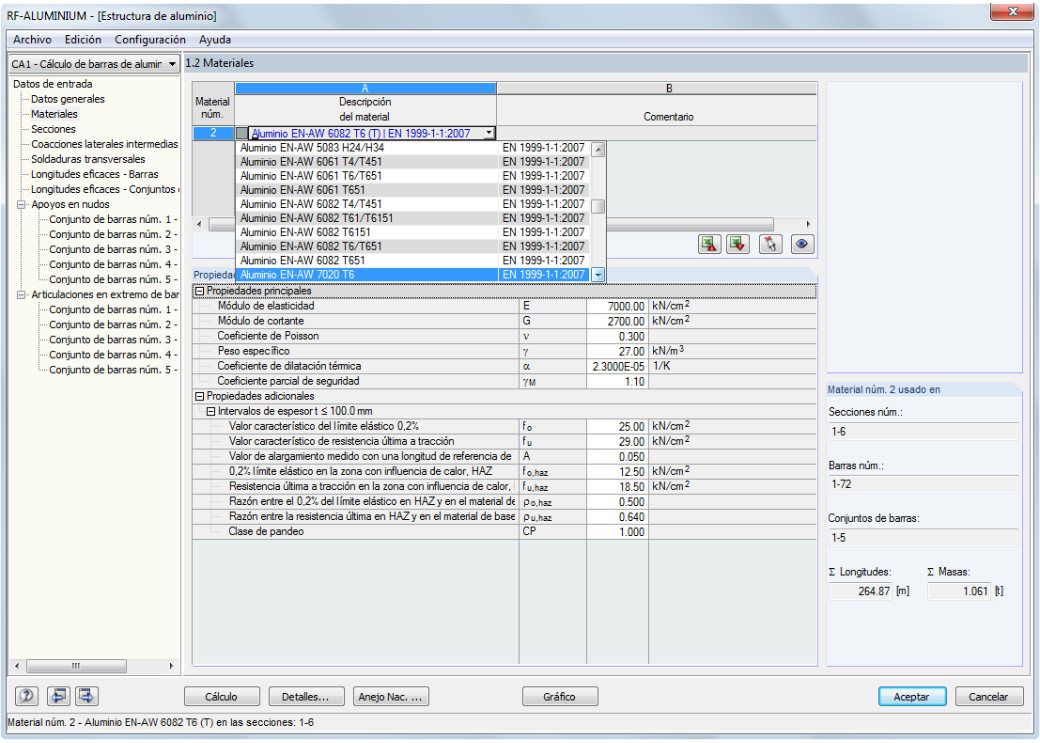Select Datos generales in the tree
The height and width of the screenshot is (743, 1040).
pyautogui.click(x=68, y=99)
